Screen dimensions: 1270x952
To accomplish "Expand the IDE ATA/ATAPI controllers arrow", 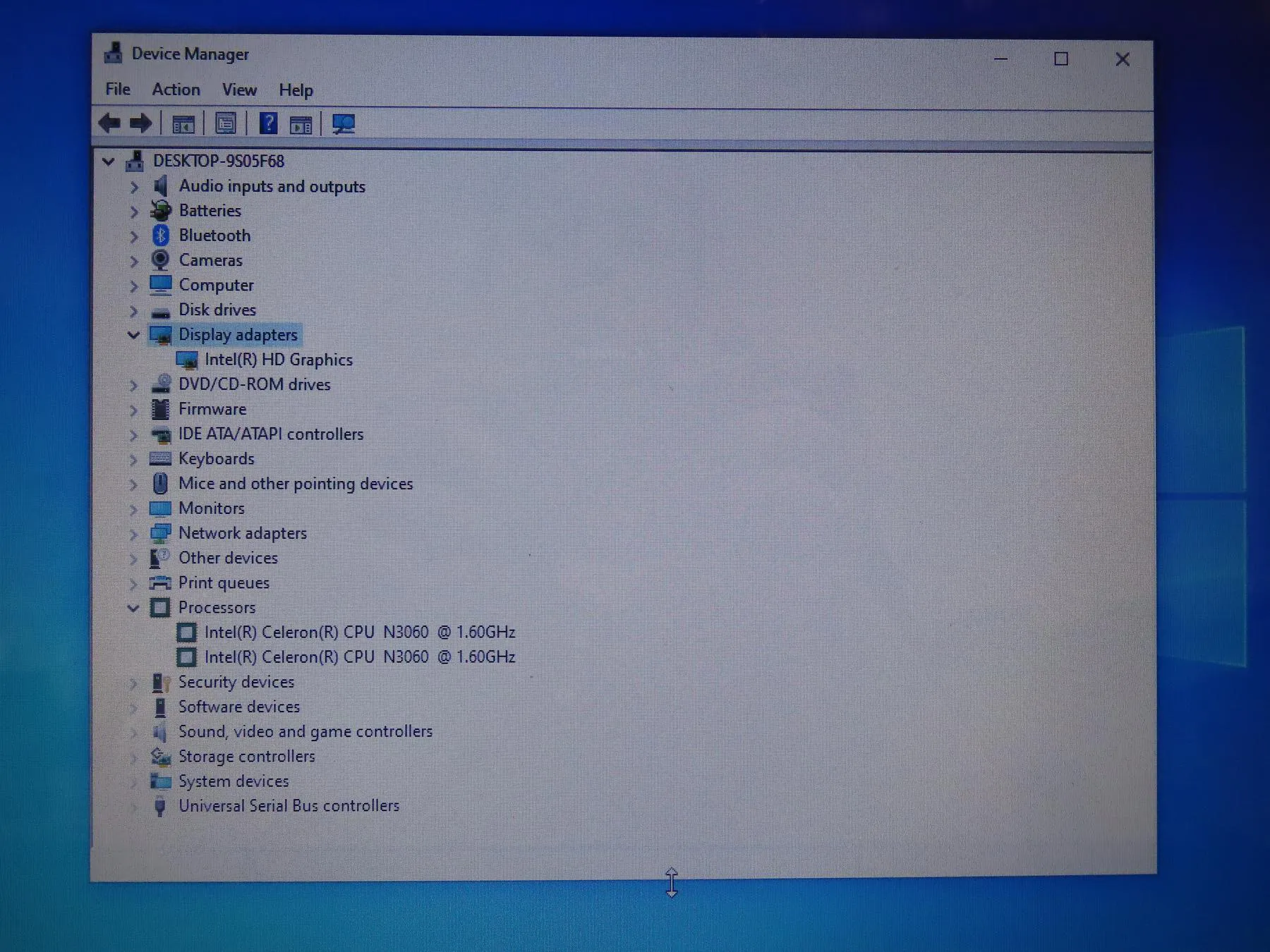I will (x=133, y=435).
